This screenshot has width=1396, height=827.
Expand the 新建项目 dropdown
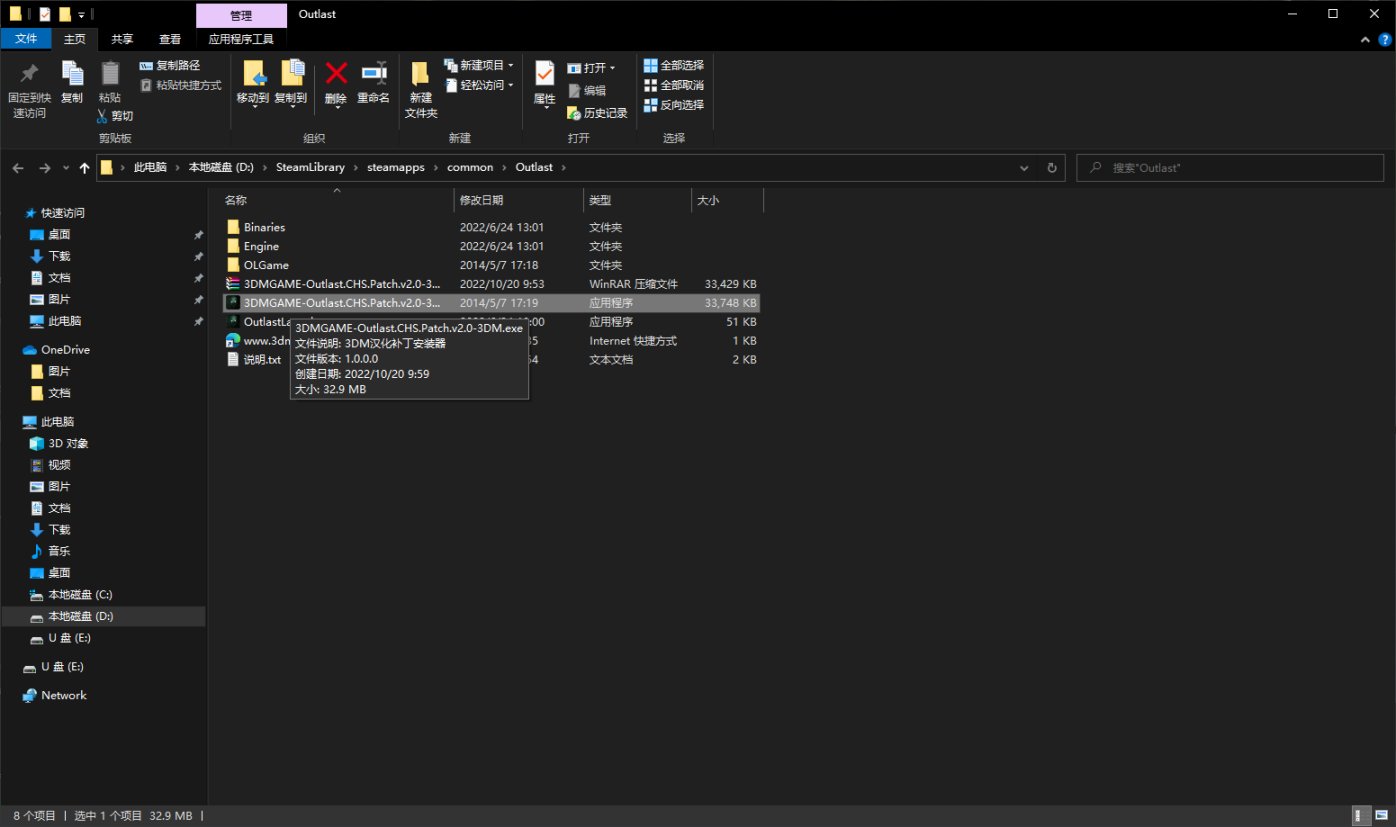point(479,65)
